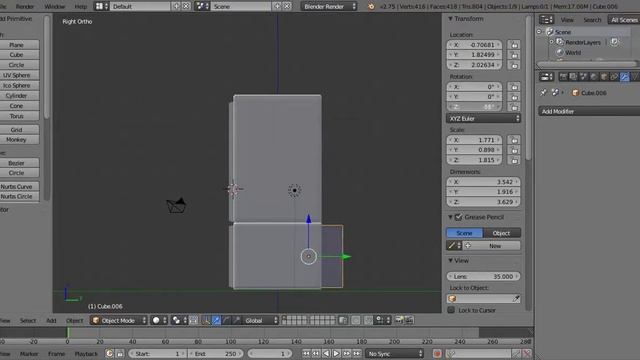Viewport: 640px width, 360px height.
Task: Click the World icon in the outliner
Action: [560, 52]
